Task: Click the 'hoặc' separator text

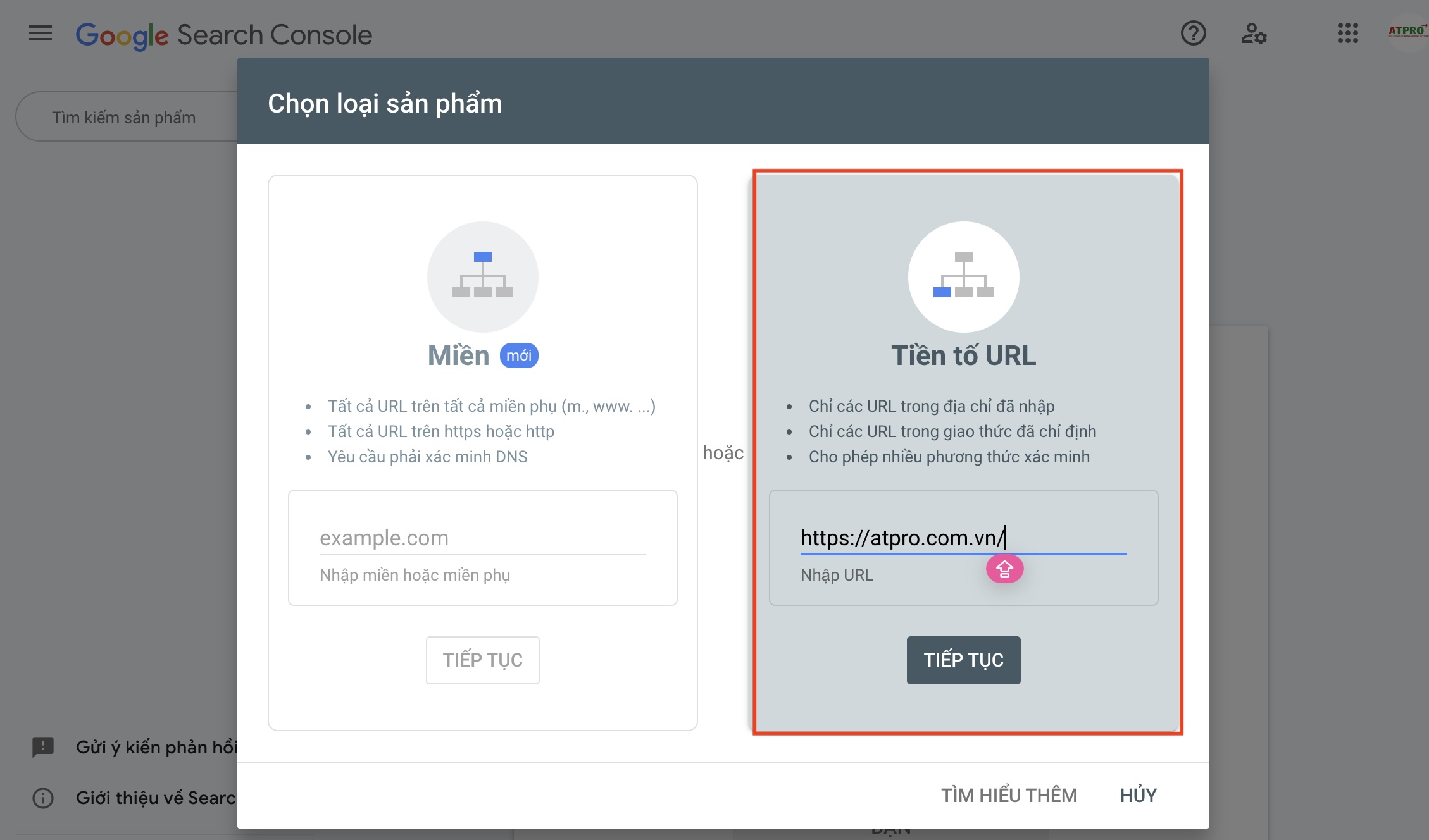Action: click(723, 453)
